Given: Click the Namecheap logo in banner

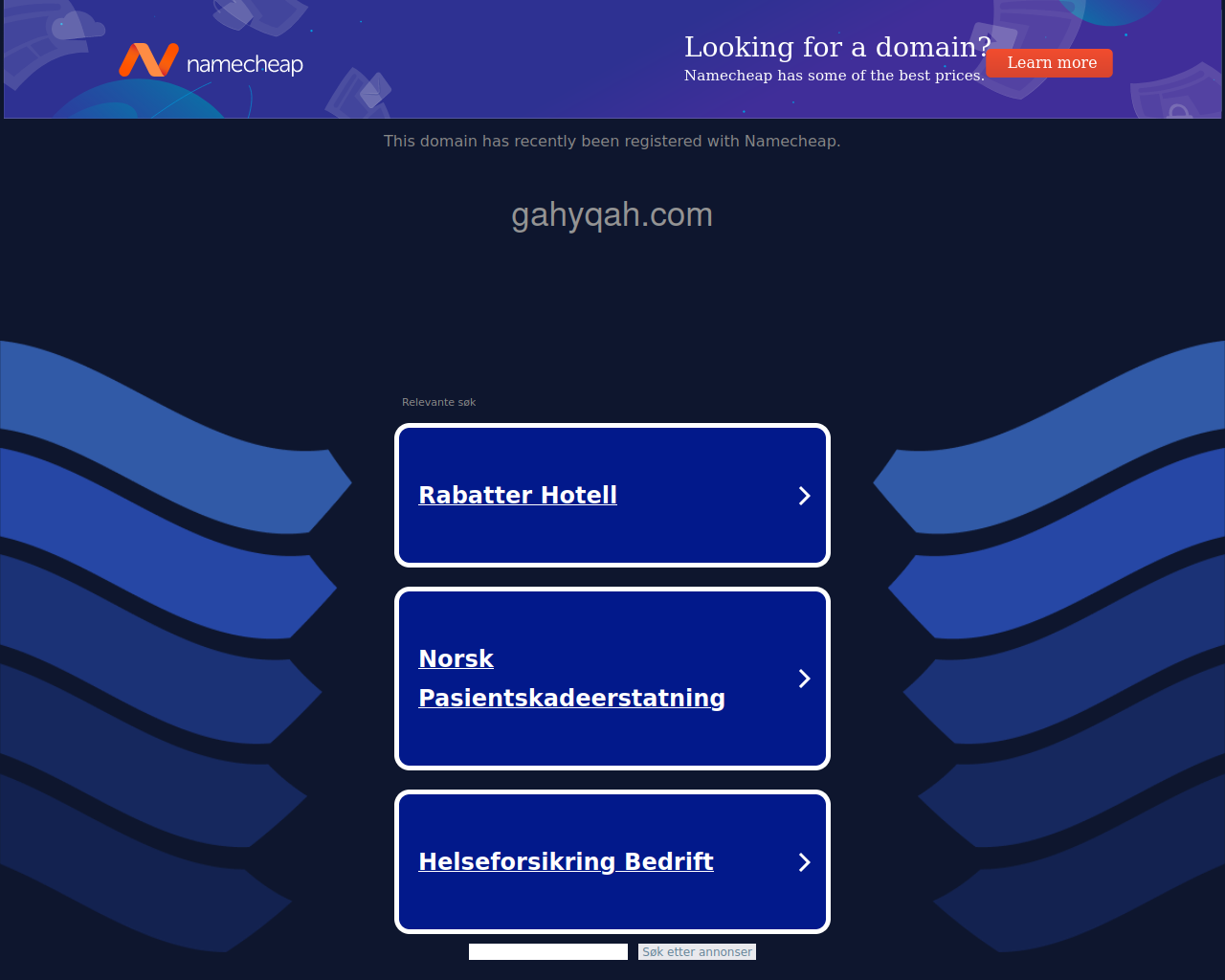Looking at the screenshot, I should (211, 60).
